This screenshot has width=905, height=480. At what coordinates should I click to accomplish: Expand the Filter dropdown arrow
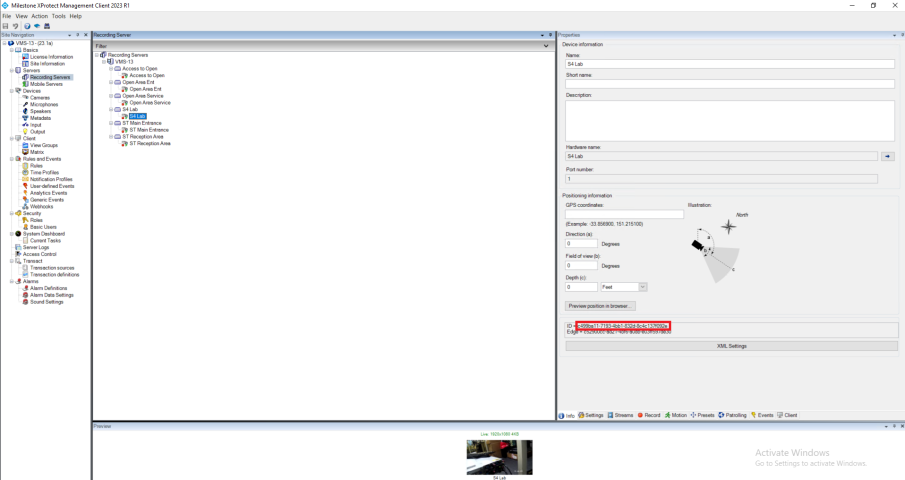[x=545, y=46]
